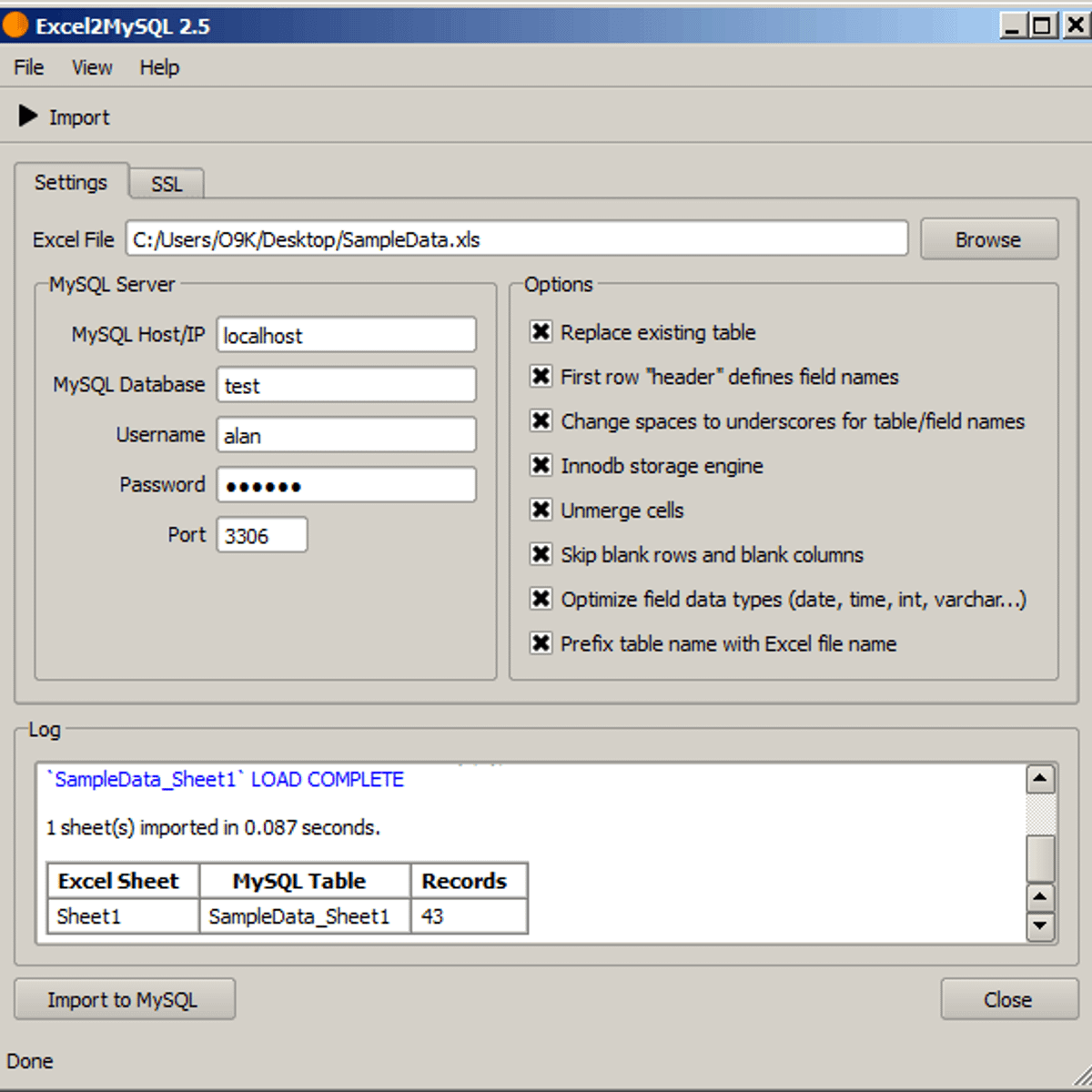Click the Port field showing 3306

pyautogui.click(x=262, y=535)
